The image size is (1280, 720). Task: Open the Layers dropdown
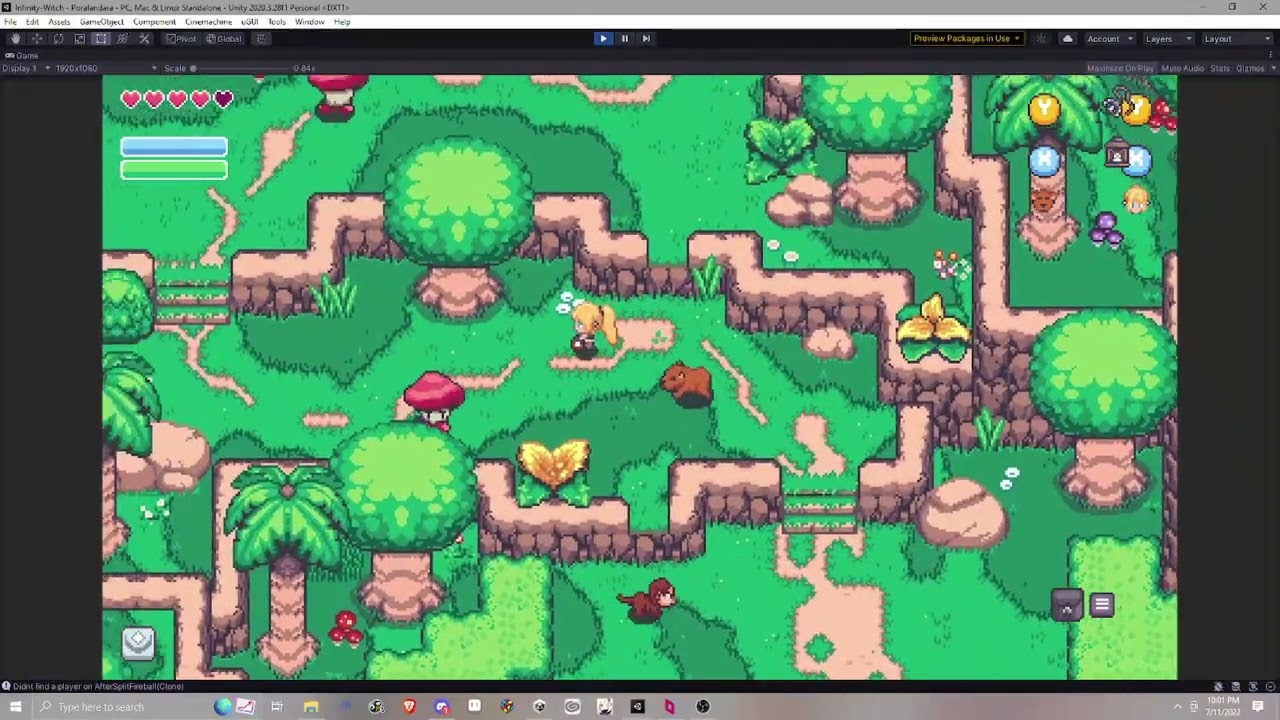1168,39
